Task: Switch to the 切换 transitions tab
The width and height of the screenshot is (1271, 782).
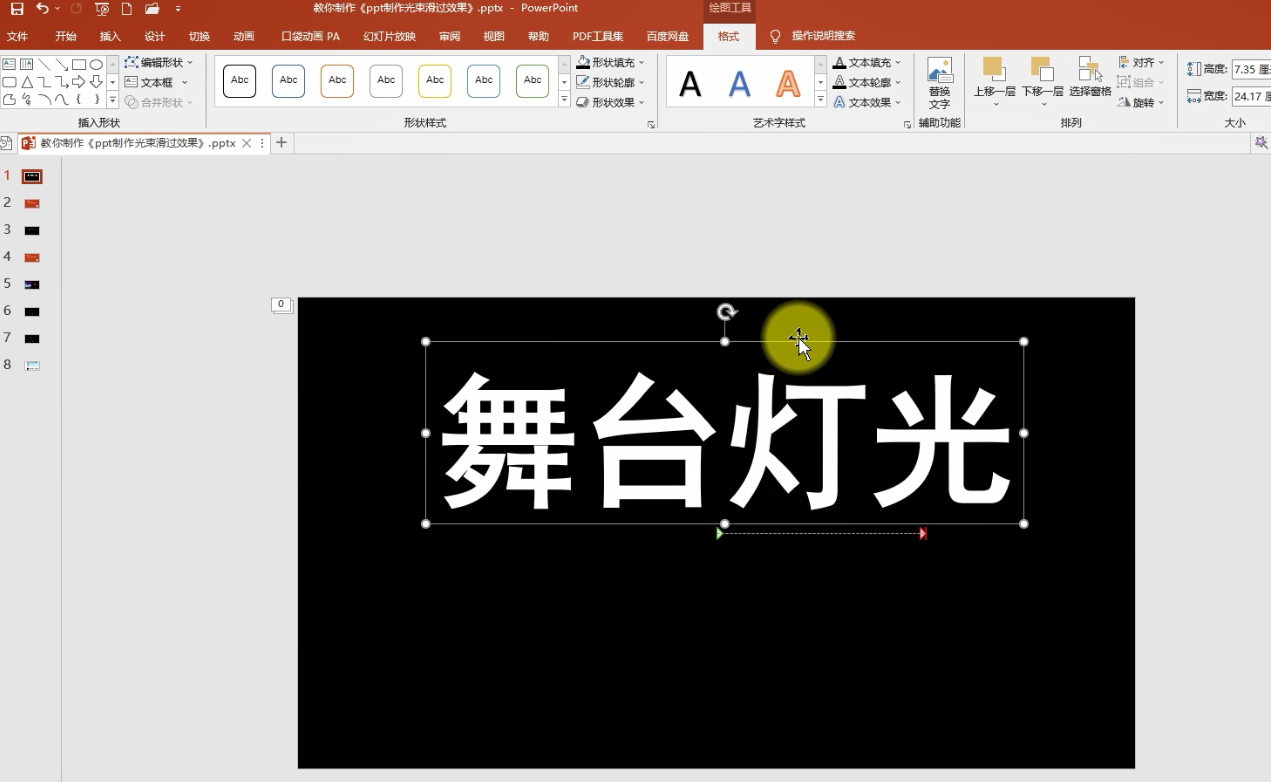Action: (199, 36)
